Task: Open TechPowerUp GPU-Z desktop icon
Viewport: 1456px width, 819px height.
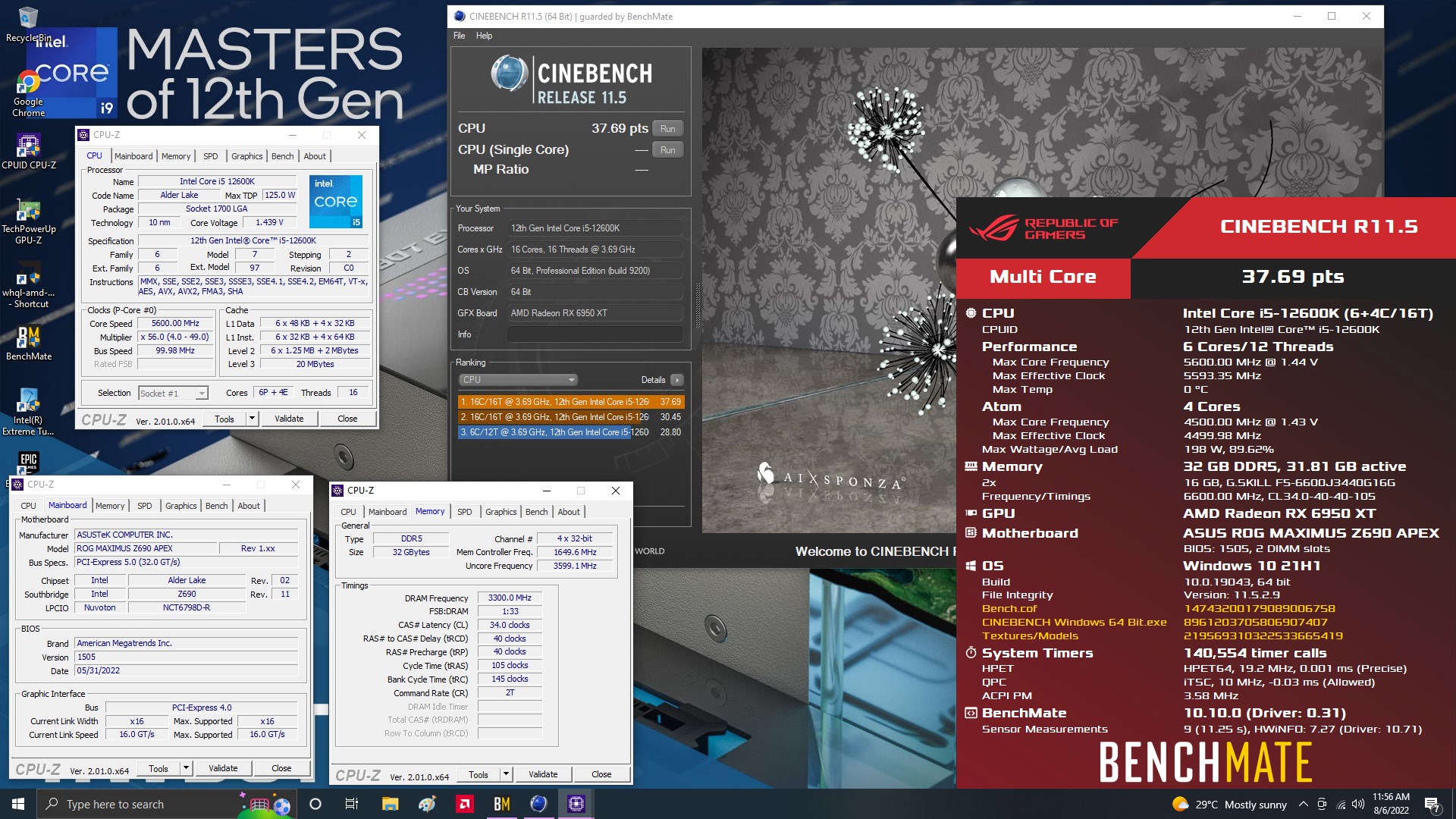Action: point(28,221)
